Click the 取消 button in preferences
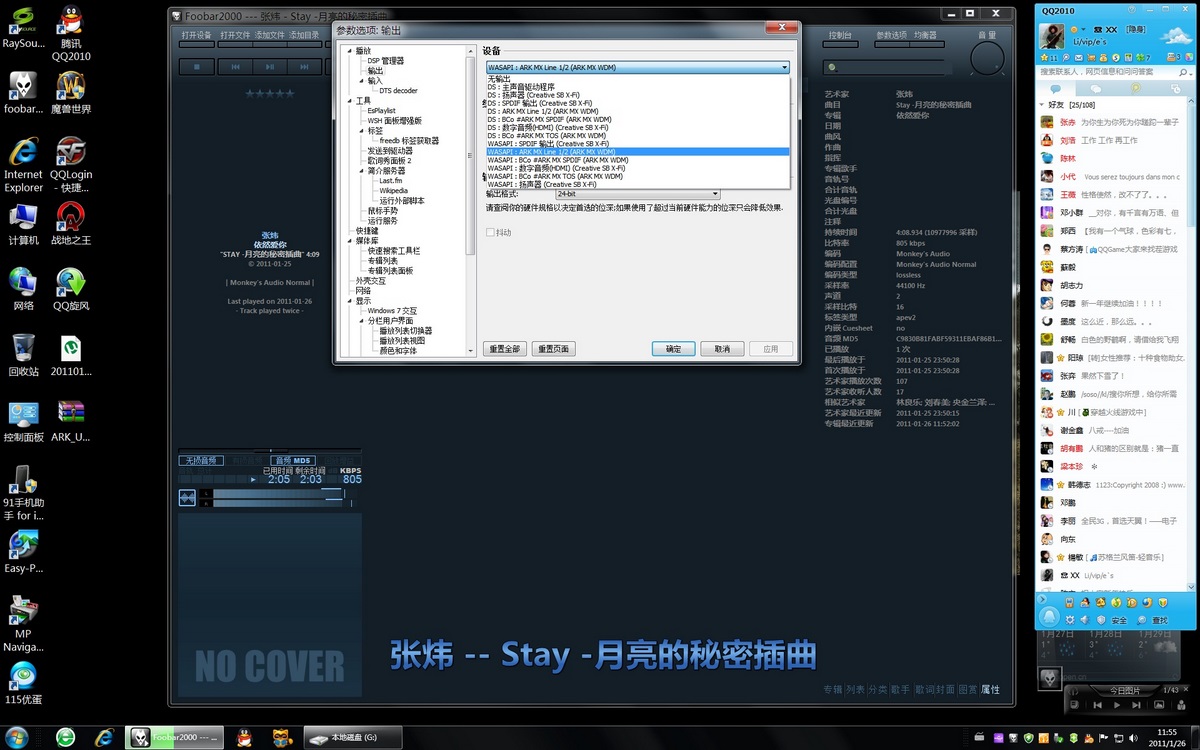The width and height of the screenshot is (1200, 750). click(722, 349)
